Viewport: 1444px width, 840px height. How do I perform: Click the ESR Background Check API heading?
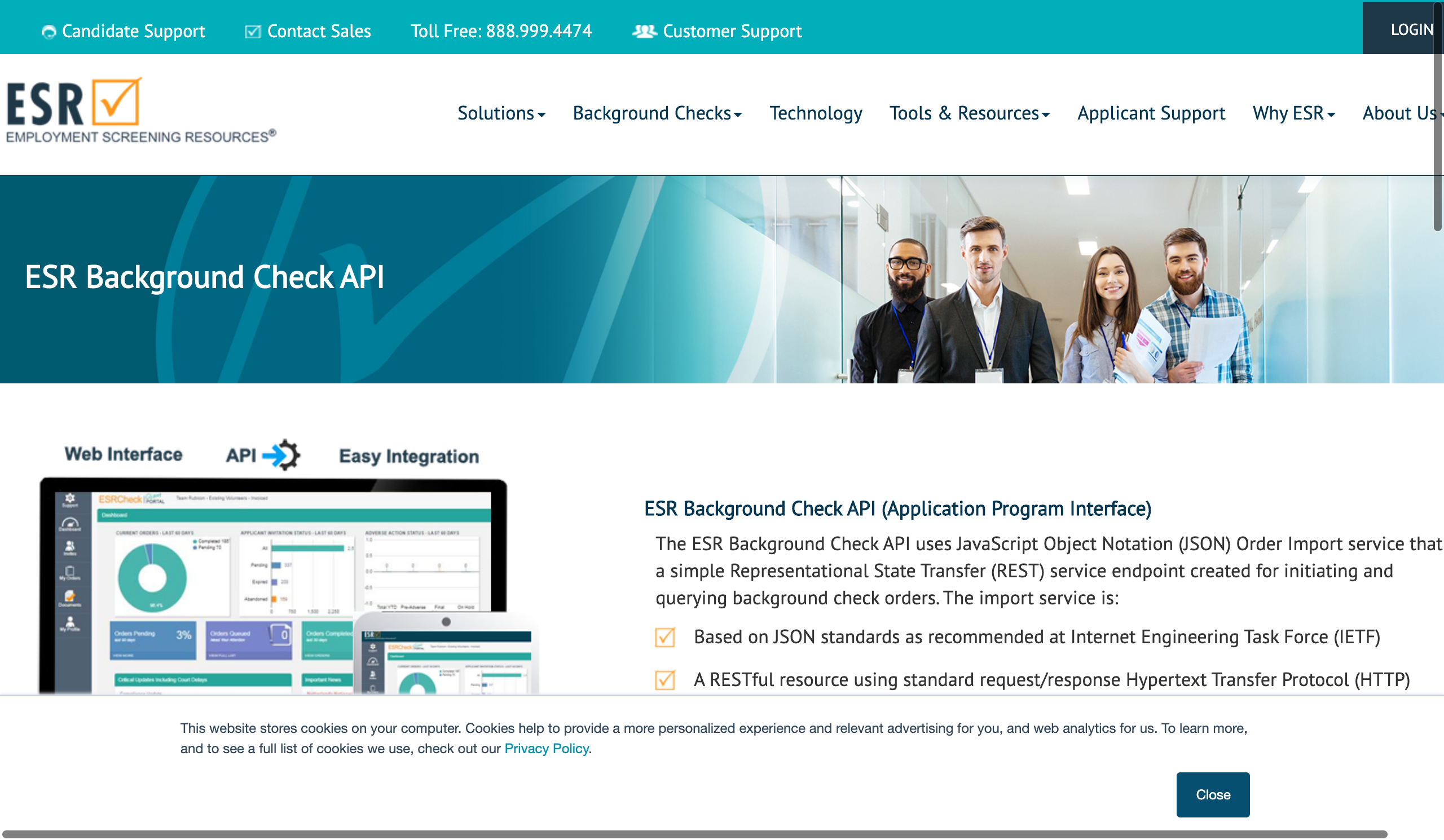click(x=205, y=278)
